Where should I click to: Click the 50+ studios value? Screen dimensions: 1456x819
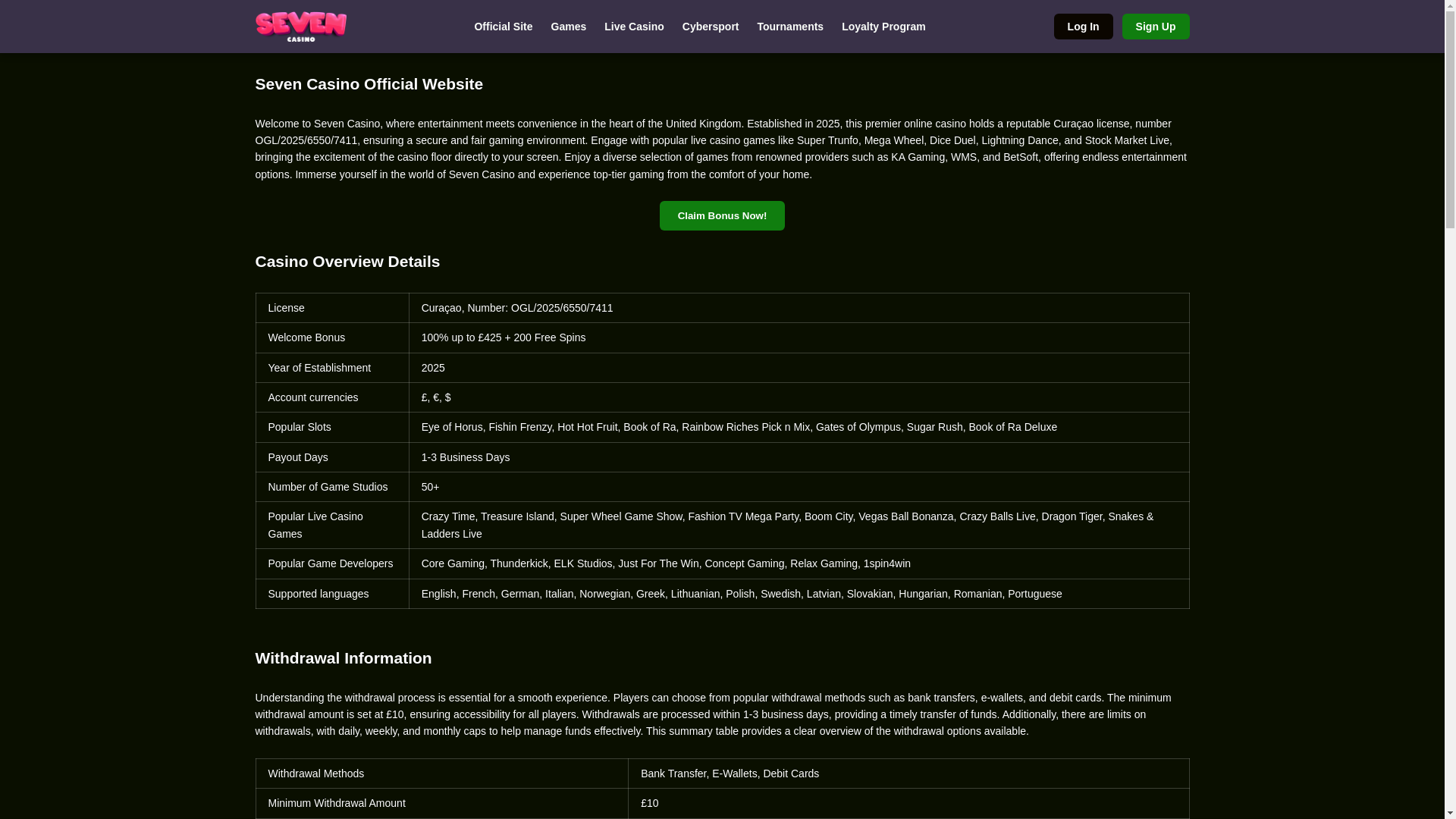click(799, 487)
